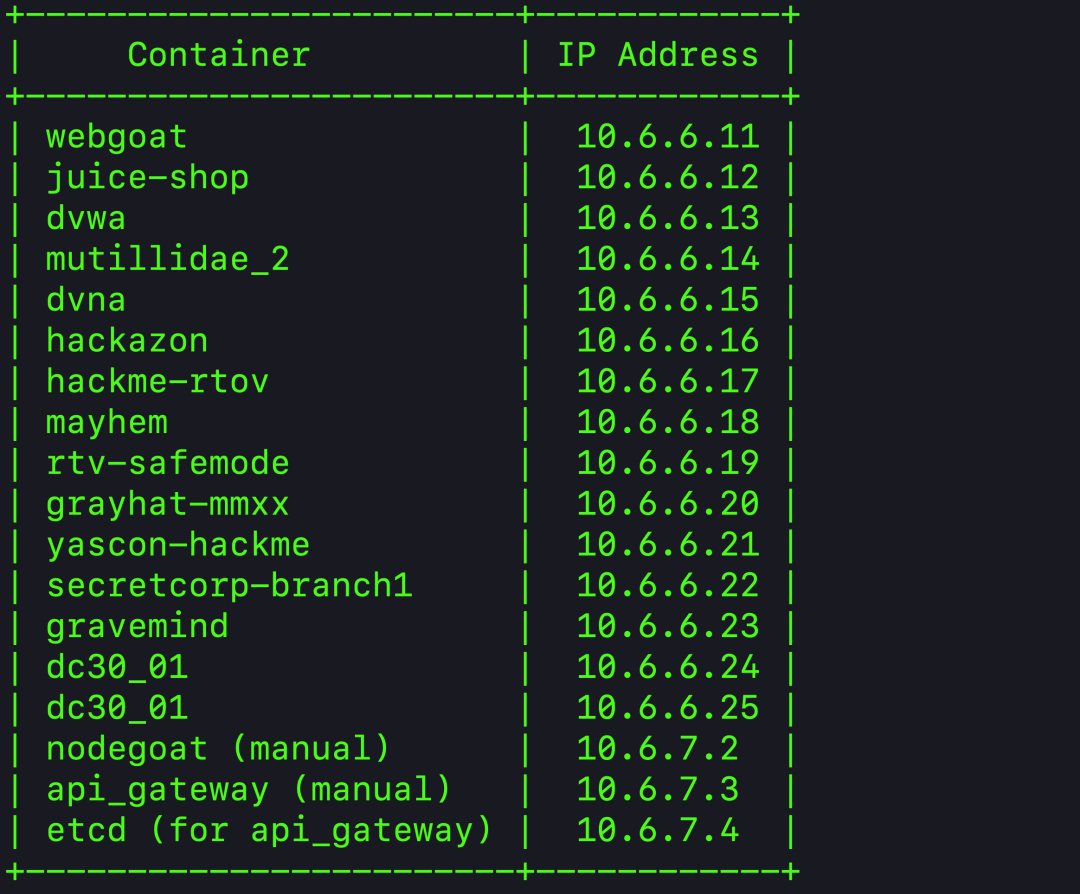Select the gravemind container text

pyautogui.click(x=137, y=626)
